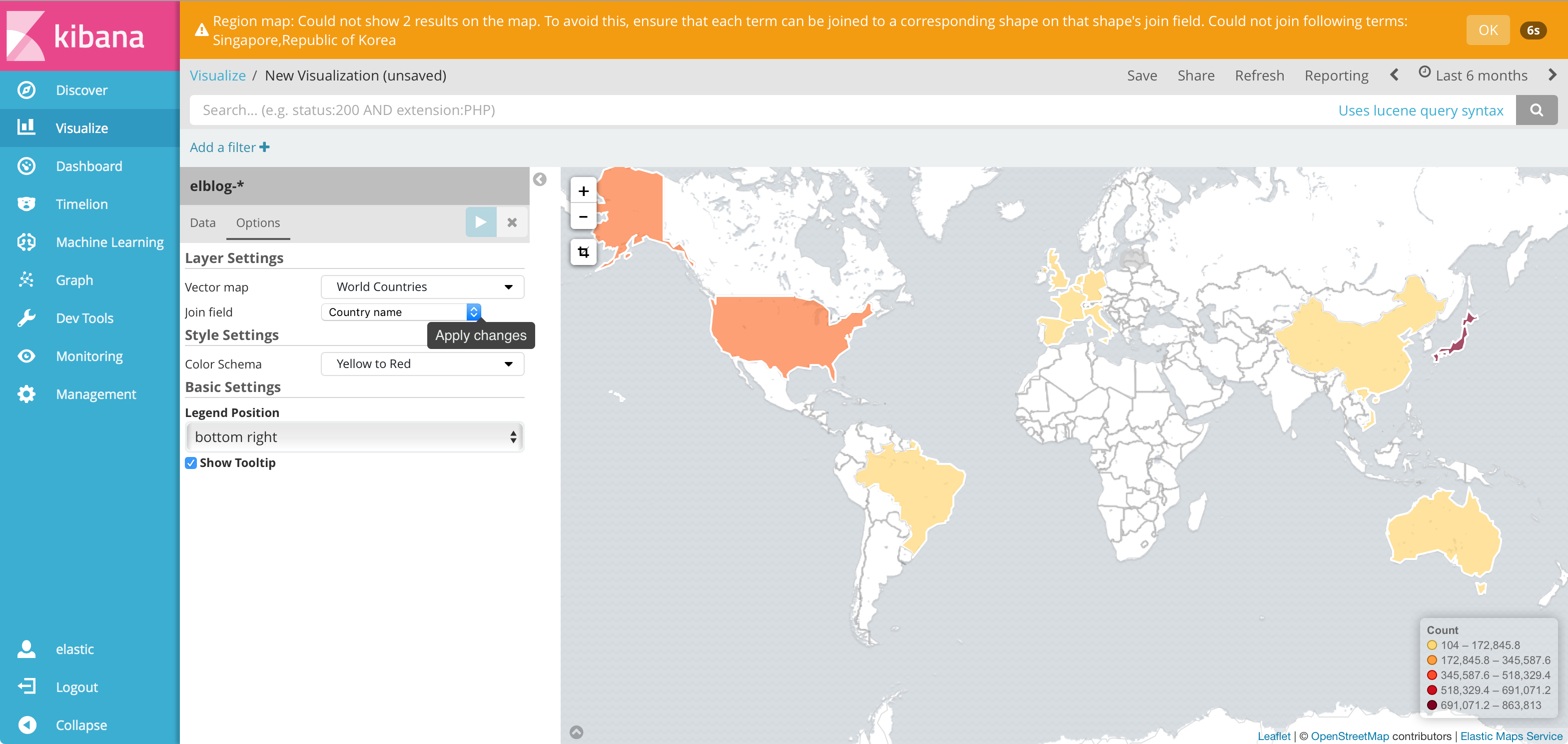Open Dev Tools via the wrench icon

(x=27, y=317)
